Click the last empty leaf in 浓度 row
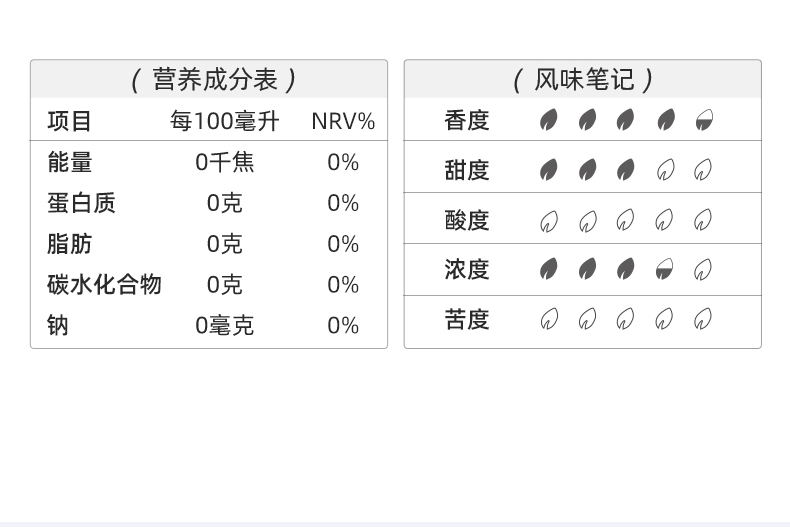Viewport: 790px width, 527px height. (704, 269)
